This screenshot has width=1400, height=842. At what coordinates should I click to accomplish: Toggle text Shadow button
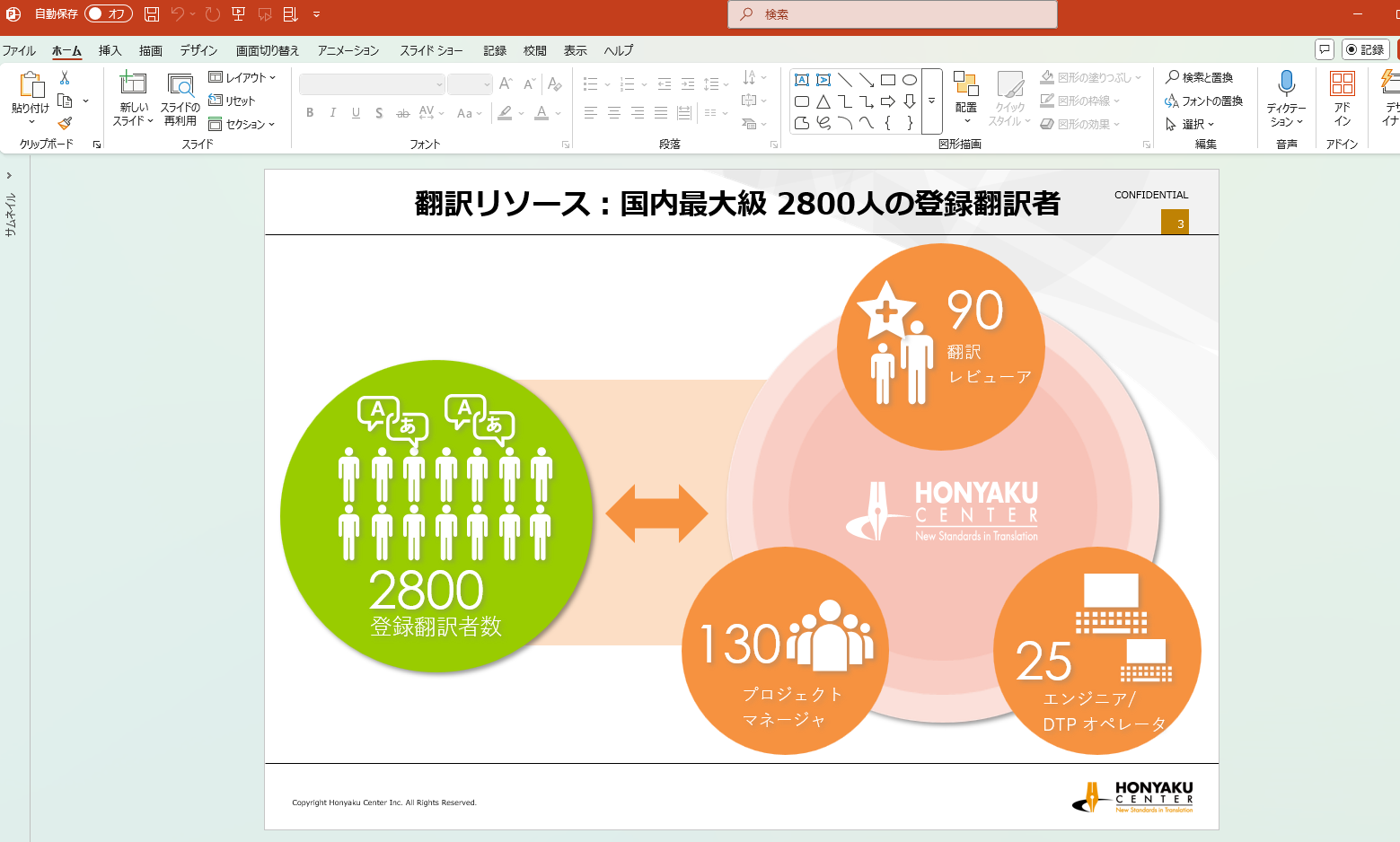(x=379, y=112)
